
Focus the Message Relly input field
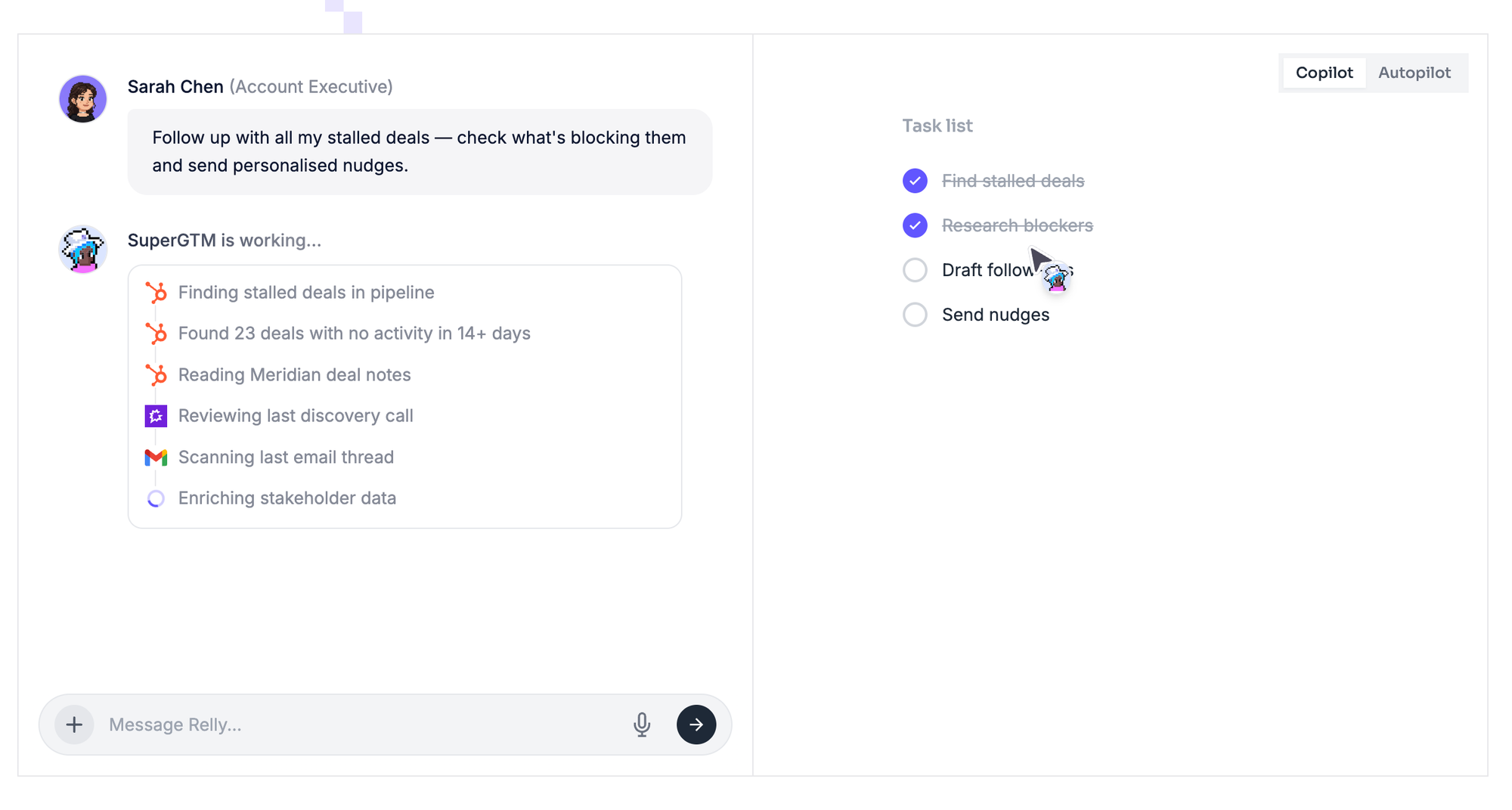point(363,725)
